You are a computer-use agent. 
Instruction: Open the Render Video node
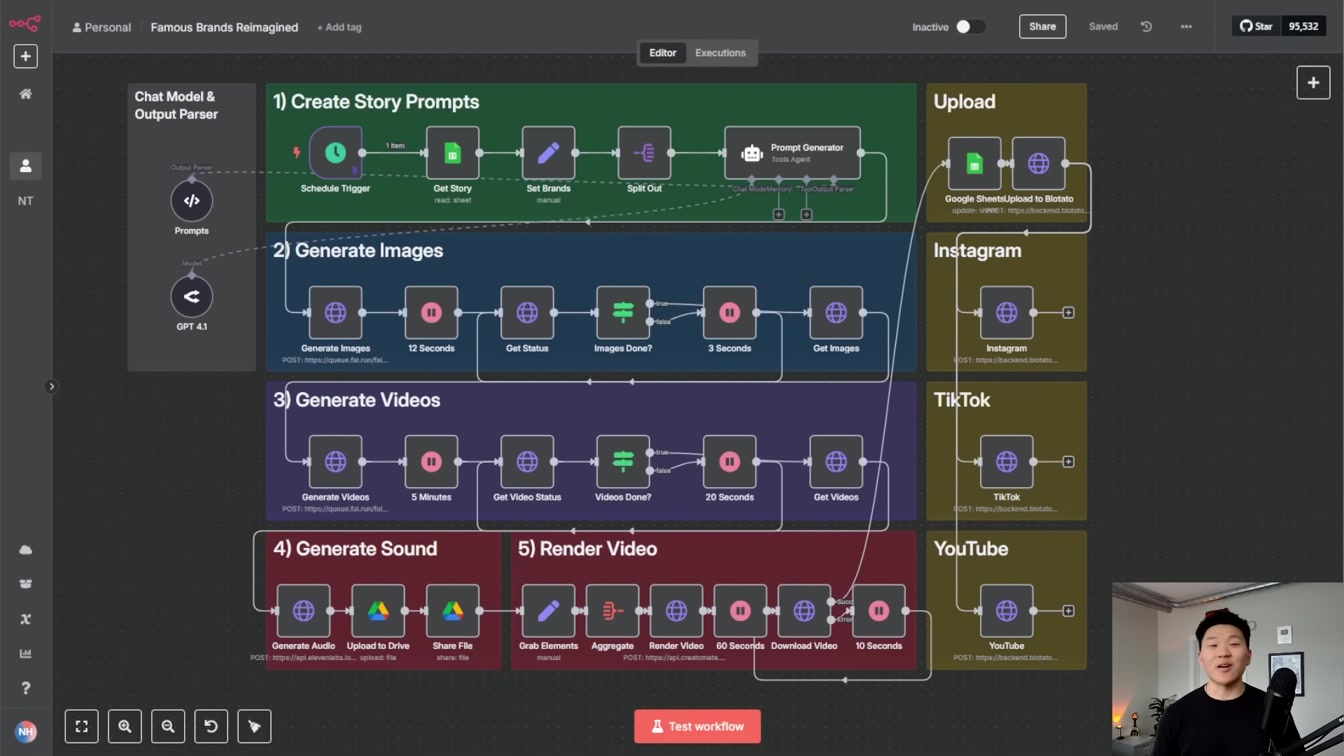[x=676, y=610]
